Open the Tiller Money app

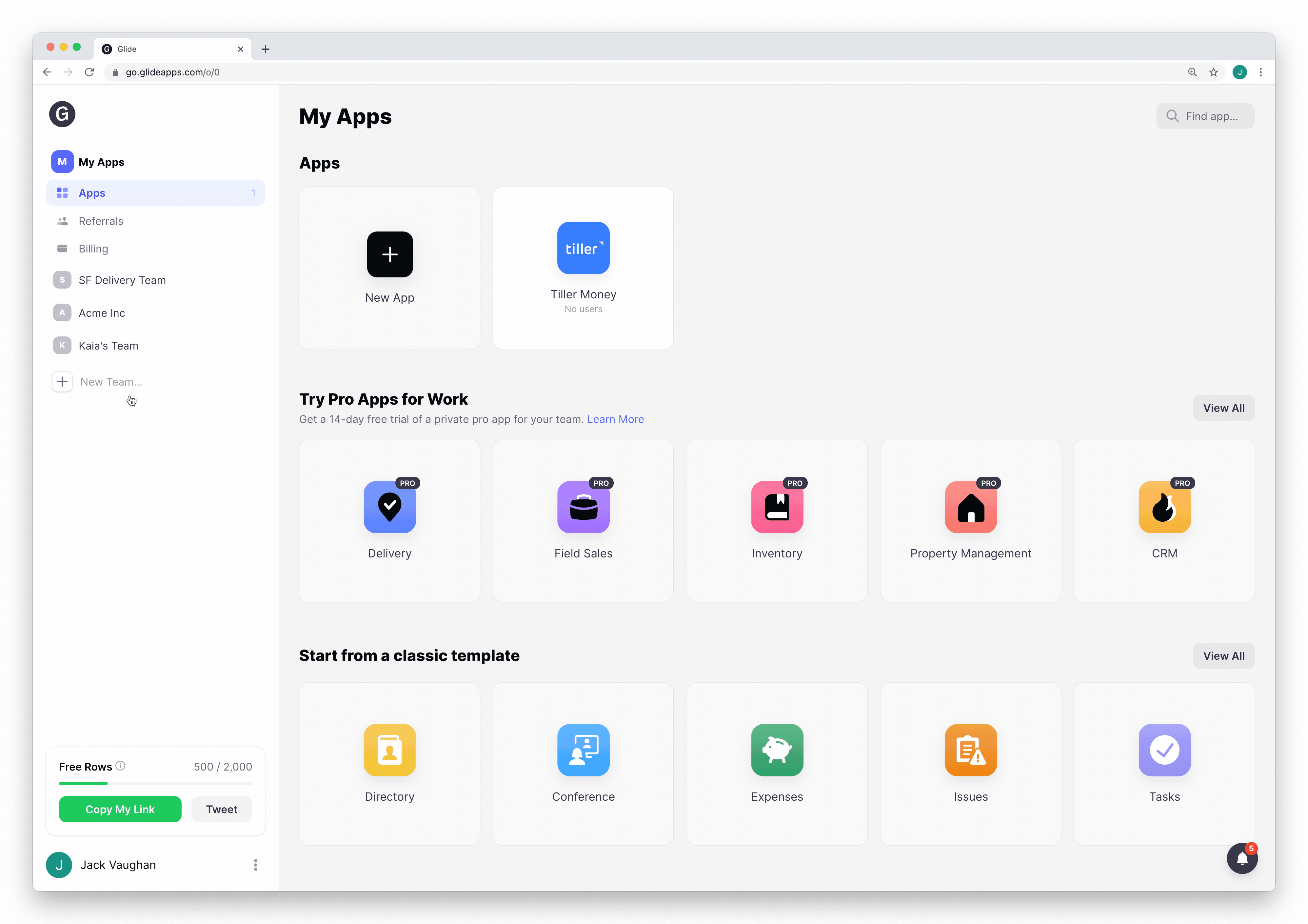click(x=583, y=248)
